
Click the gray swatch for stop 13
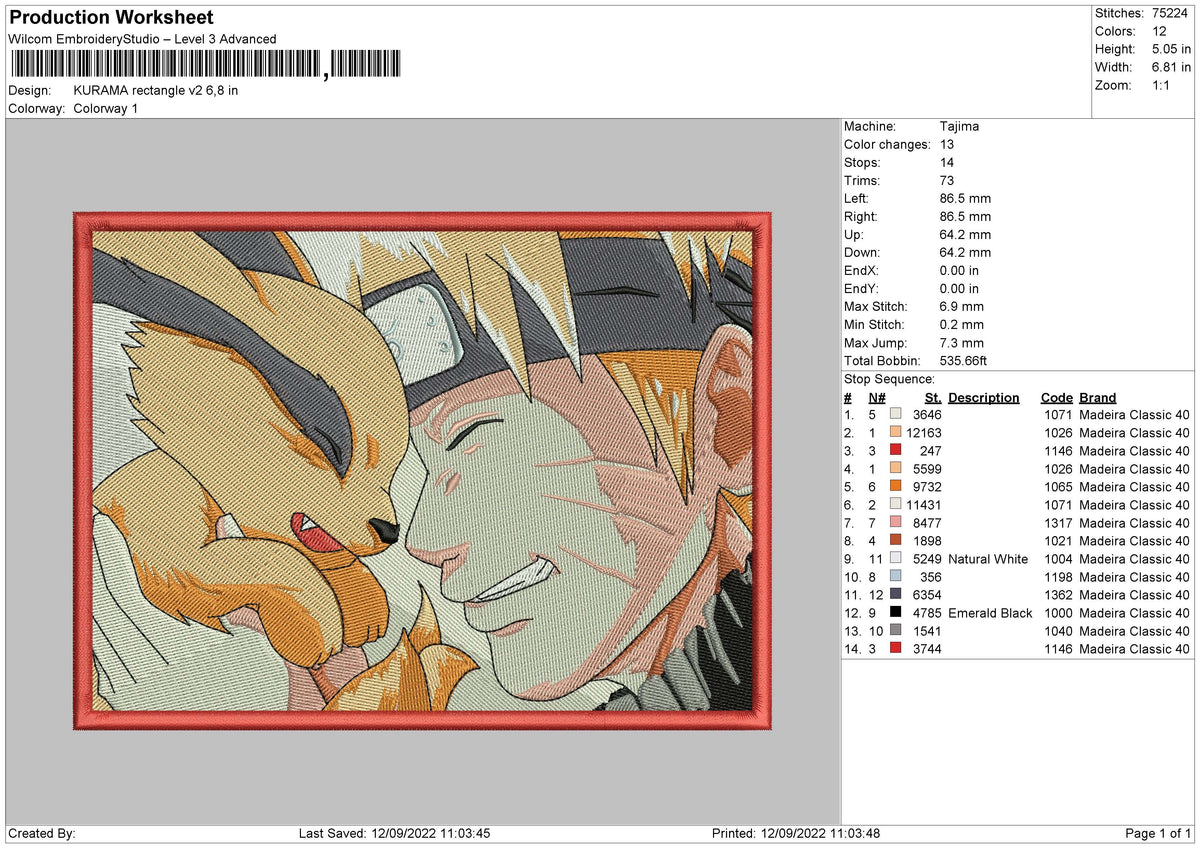(x=895, y=631)
